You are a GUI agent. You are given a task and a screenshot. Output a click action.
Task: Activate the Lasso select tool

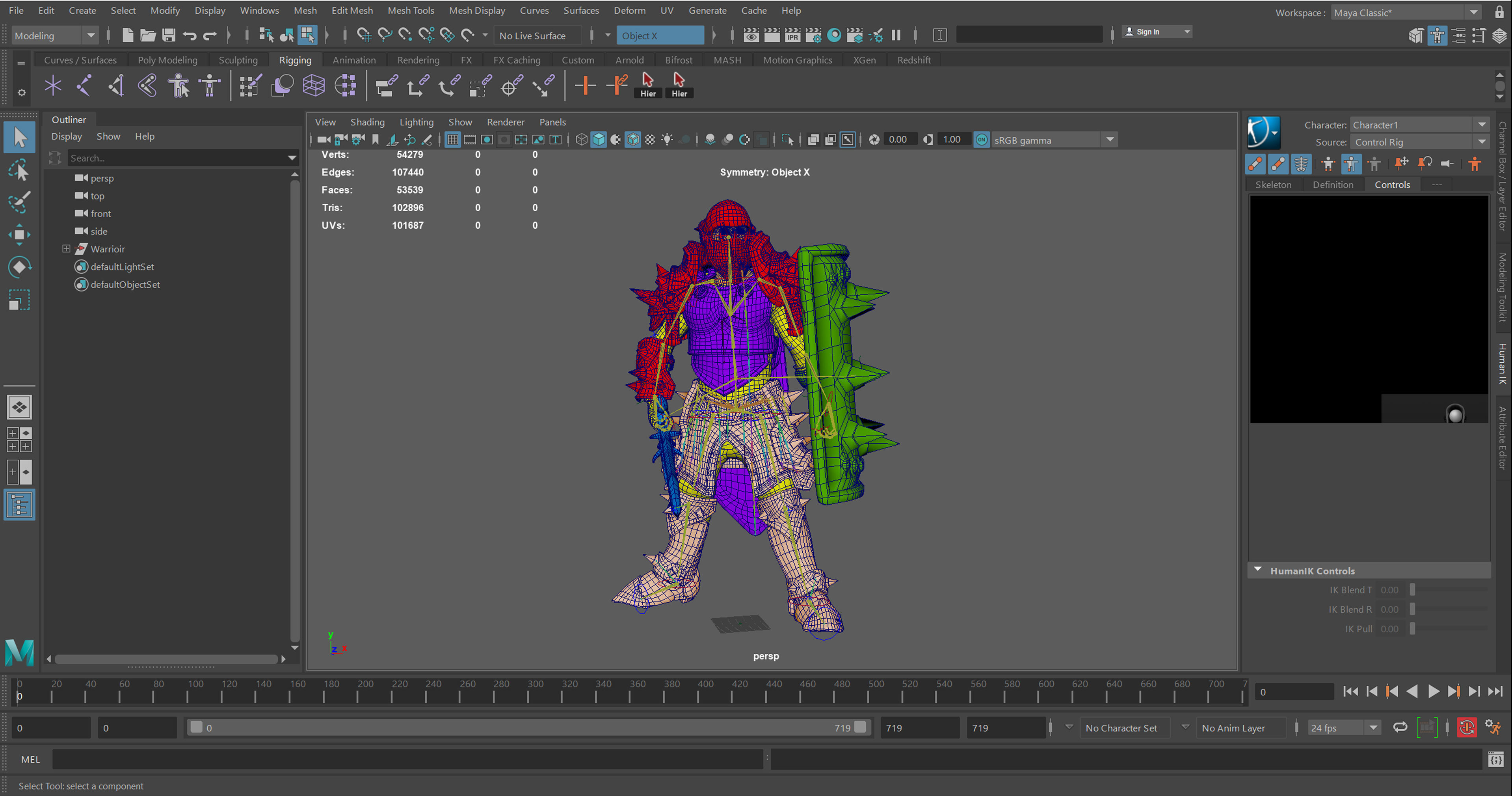pyautogui.click(x=19, y=170)
